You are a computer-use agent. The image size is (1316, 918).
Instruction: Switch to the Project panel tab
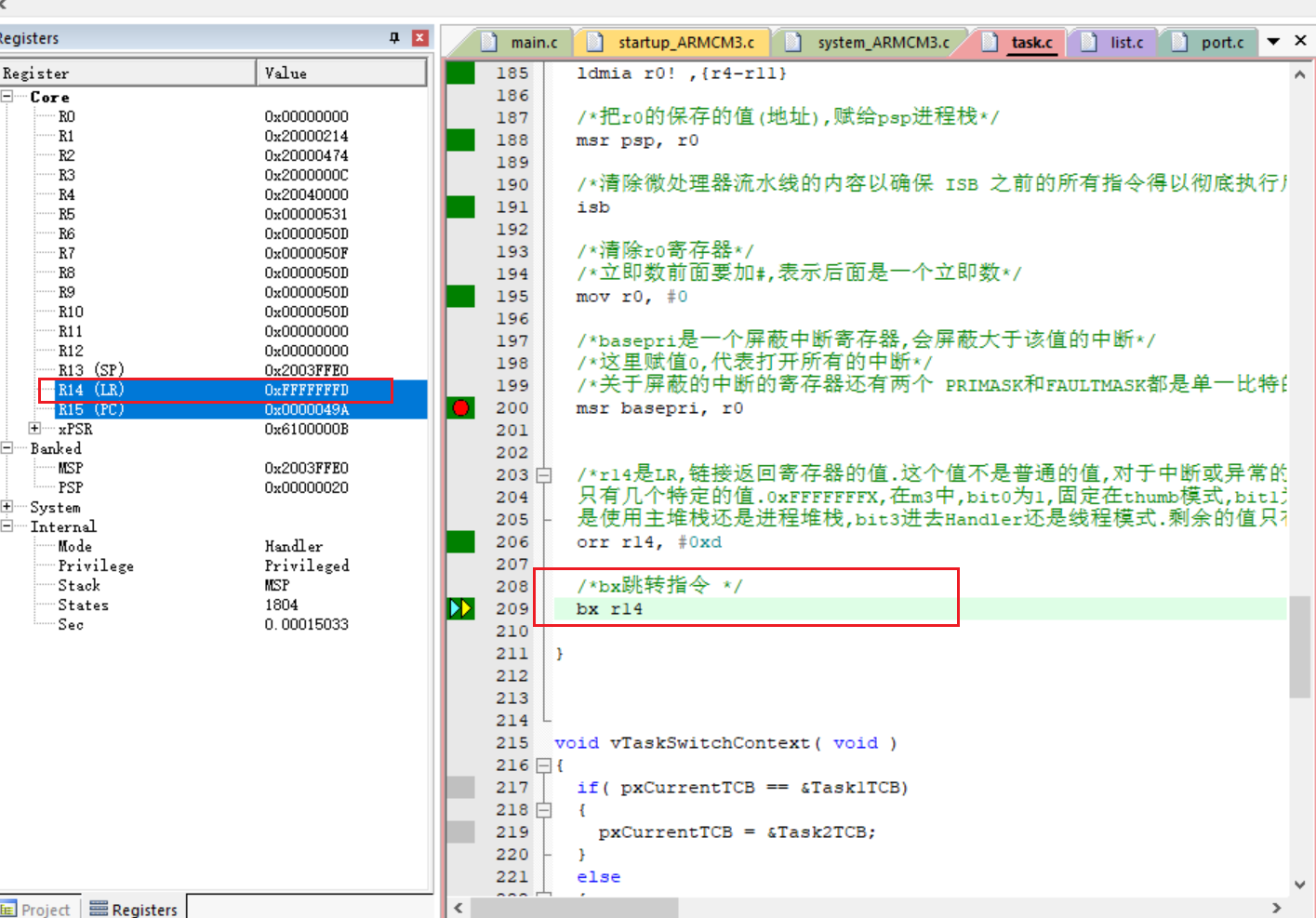click(x=37, y=909)
